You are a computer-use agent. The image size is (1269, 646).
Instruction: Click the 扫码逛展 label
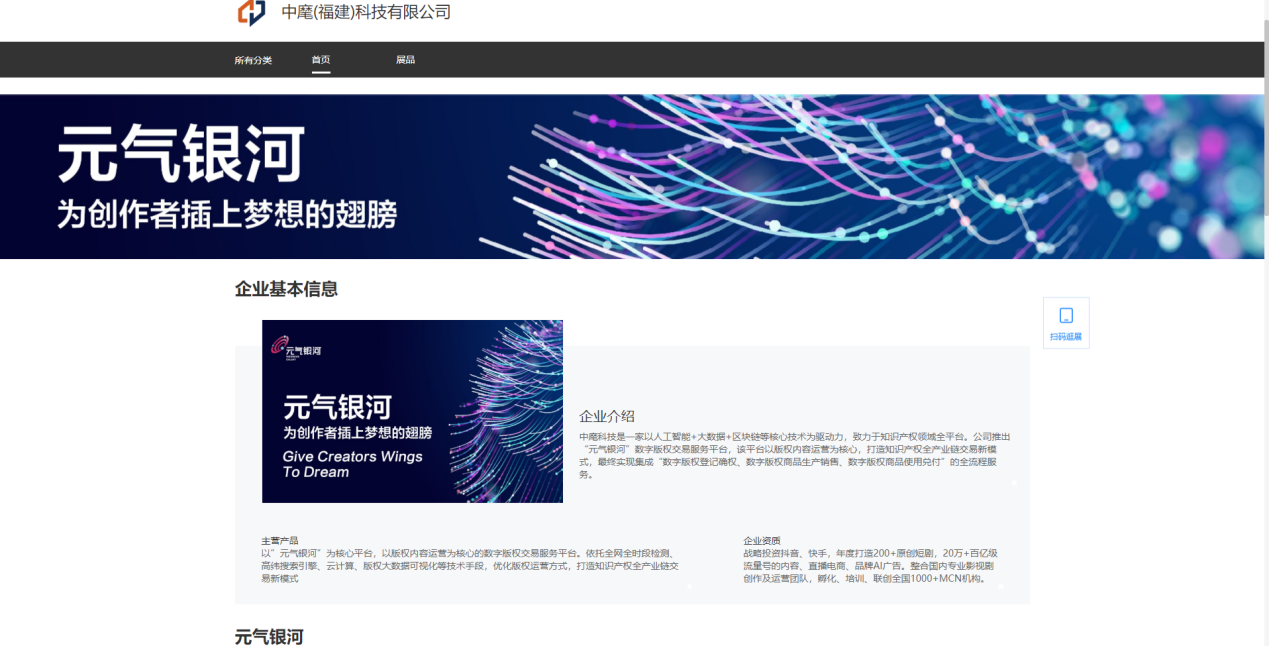1066,337
